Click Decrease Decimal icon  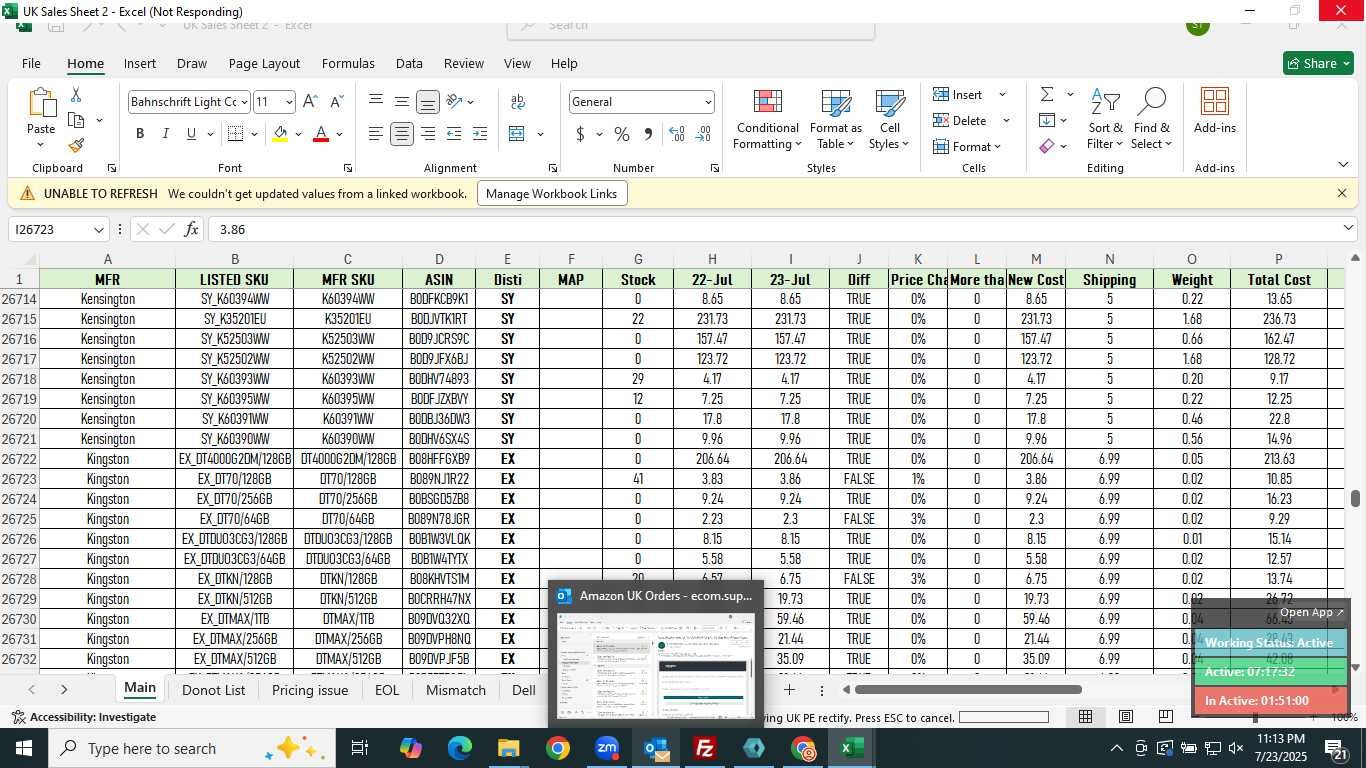(702, 134)
